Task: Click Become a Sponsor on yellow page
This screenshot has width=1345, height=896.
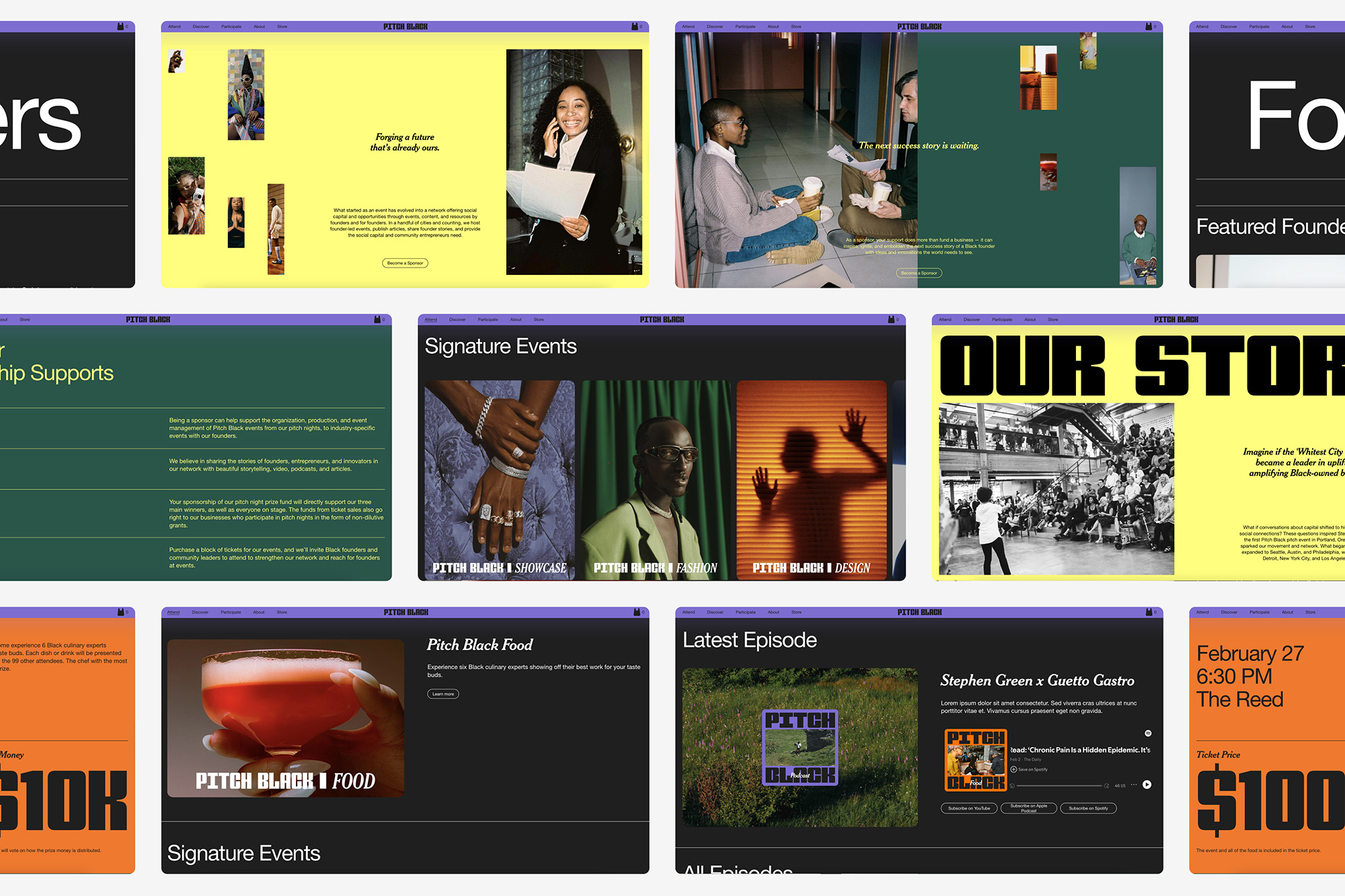Action: pos(405,263)
